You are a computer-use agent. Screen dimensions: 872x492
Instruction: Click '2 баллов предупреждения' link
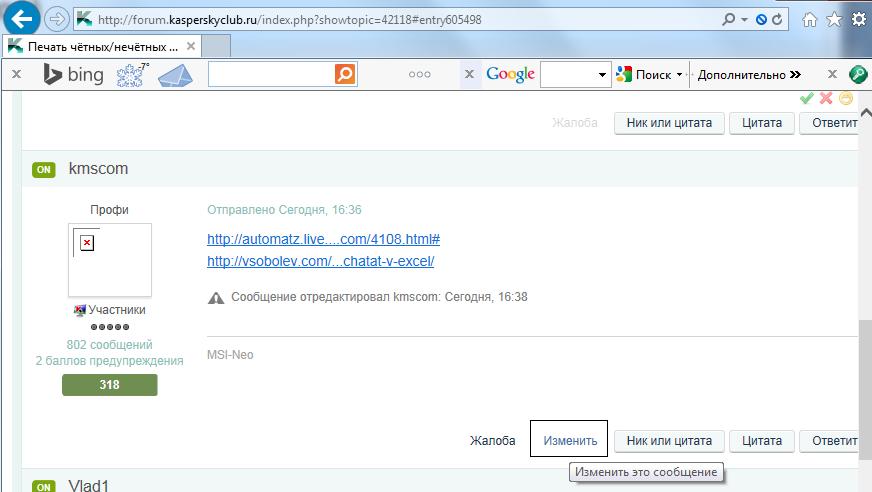pos(110,361)
